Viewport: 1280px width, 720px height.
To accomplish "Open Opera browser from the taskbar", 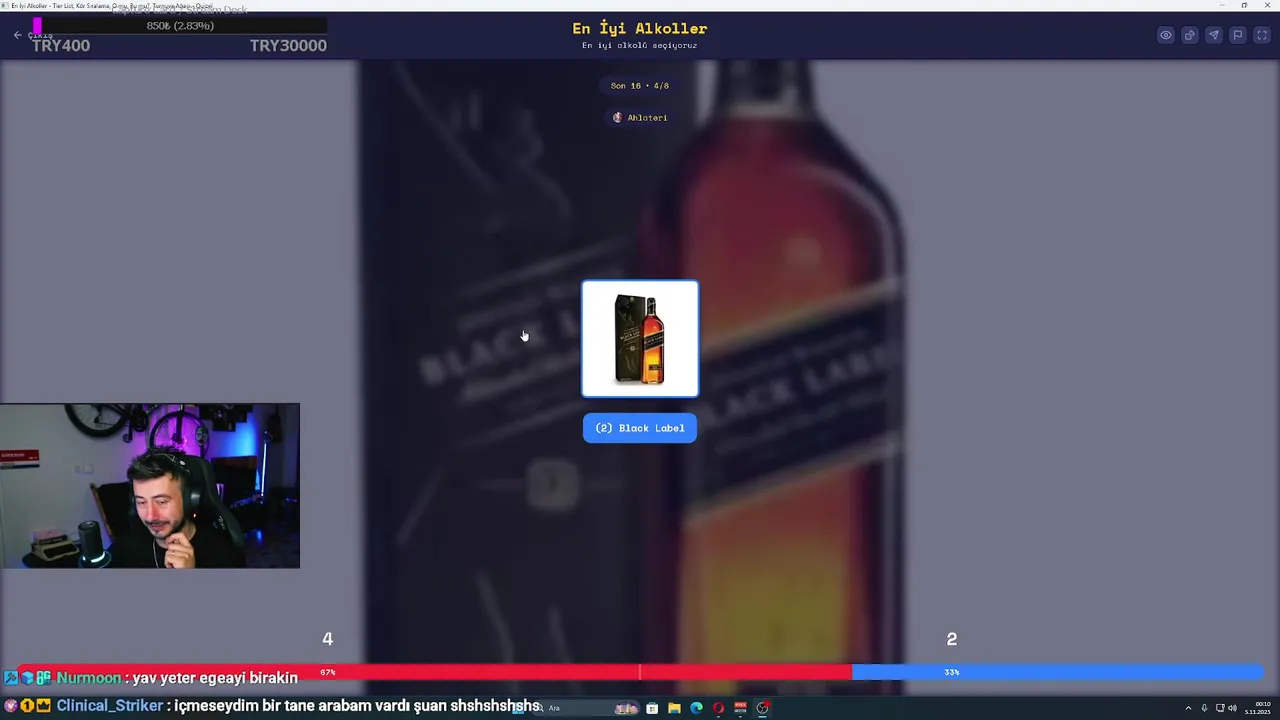I will click(x=718, y=708).
